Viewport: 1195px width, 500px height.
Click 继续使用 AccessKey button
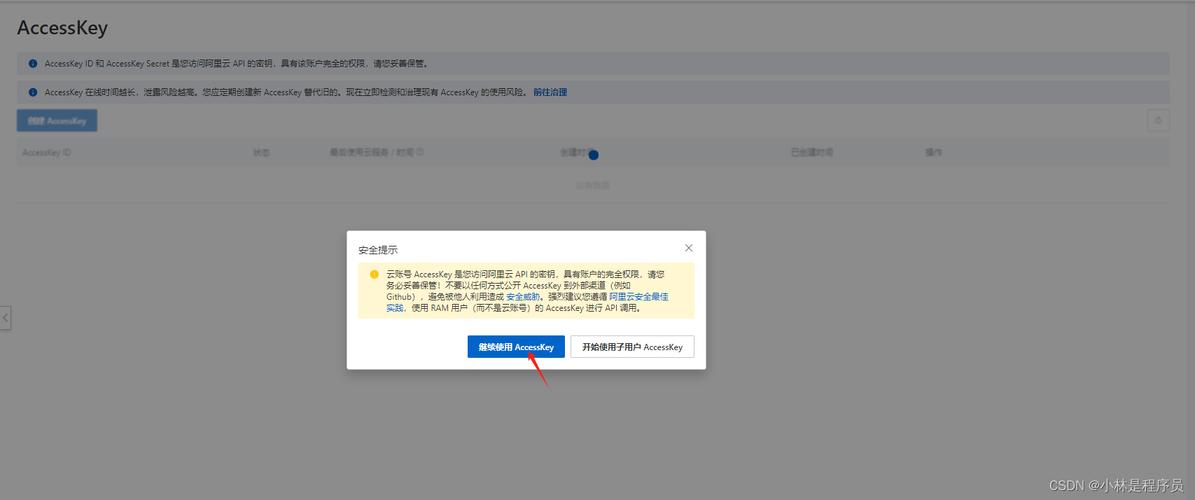[x=516, y=347]
